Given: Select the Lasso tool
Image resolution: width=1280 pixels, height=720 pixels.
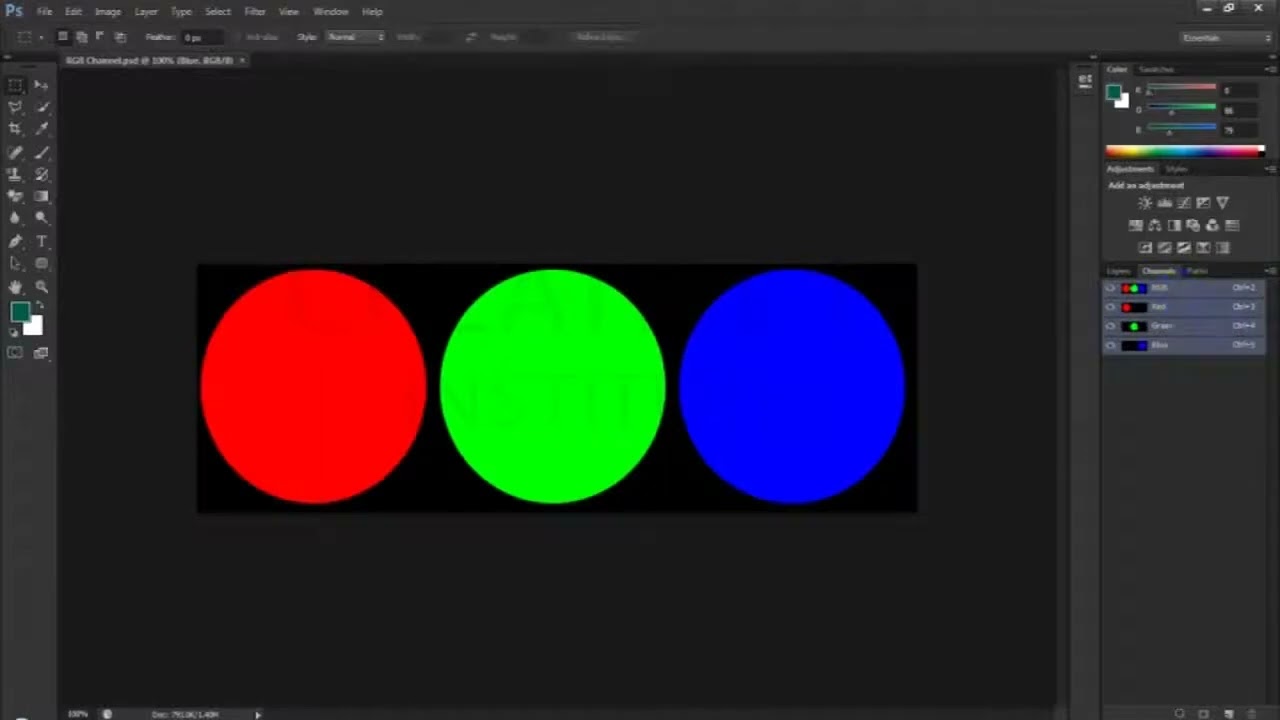Looking at the screenshot, I should [15, 108].
